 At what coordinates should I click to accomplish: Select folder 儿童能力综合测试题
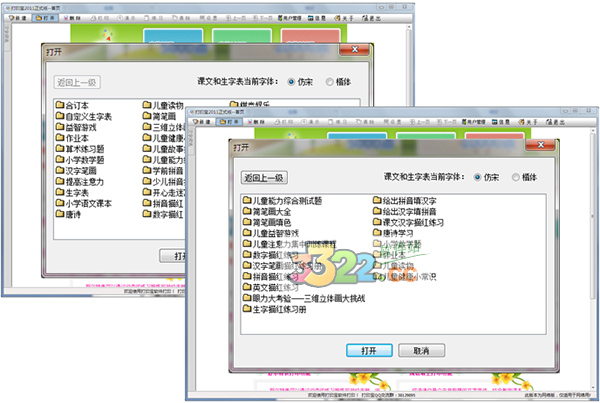[x=282, y=201]
